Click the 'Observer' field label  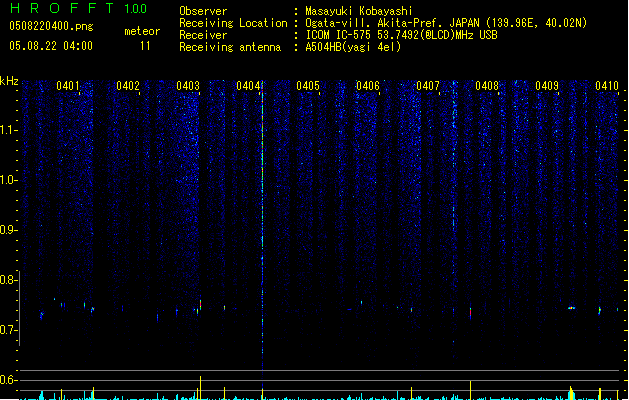click(x=203, y=11)
